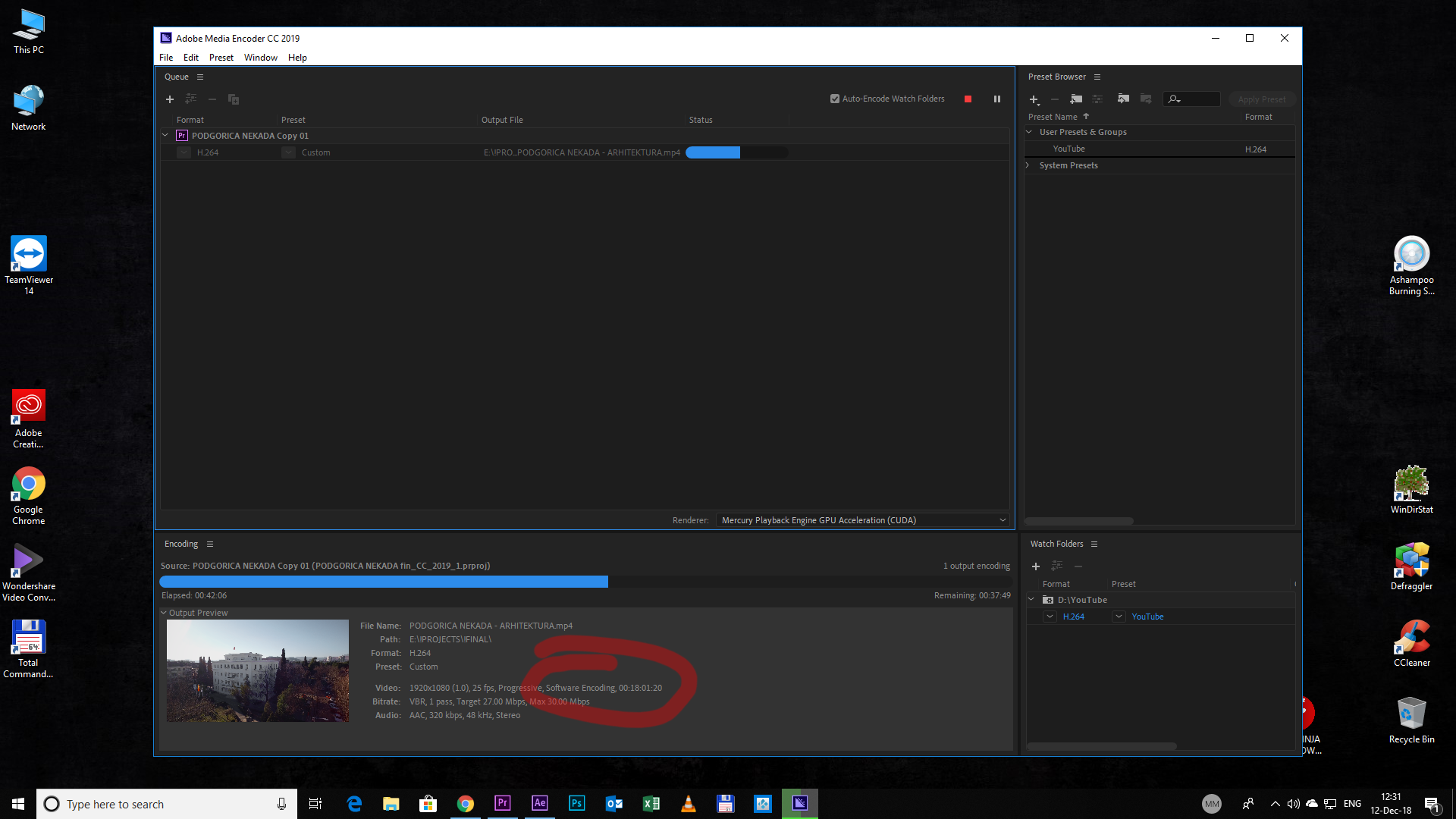Open the Watch Folders panel menu
The width and height of the screenshot is (1456, 819).
[x=1094, y=544]
